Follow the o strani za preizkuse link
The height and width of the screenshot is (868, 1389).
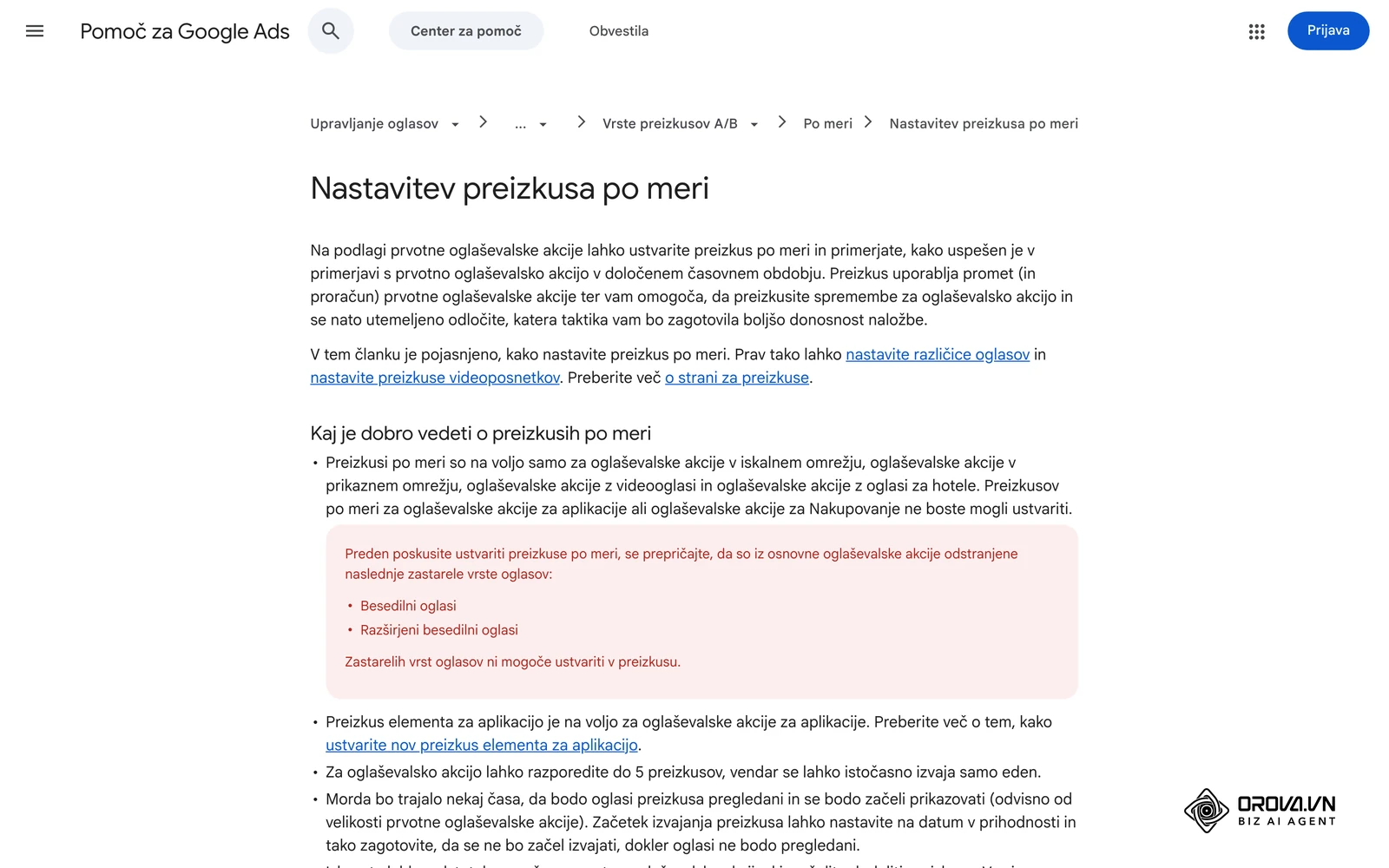tap(737, 378)
